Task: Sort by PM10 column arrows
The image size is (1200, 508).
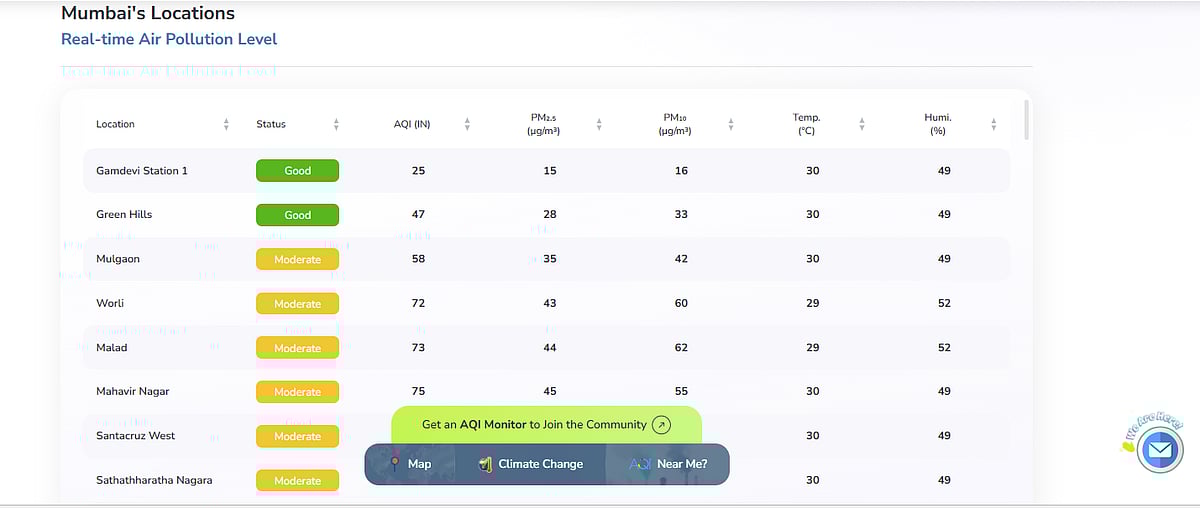Action: [731, 124]
